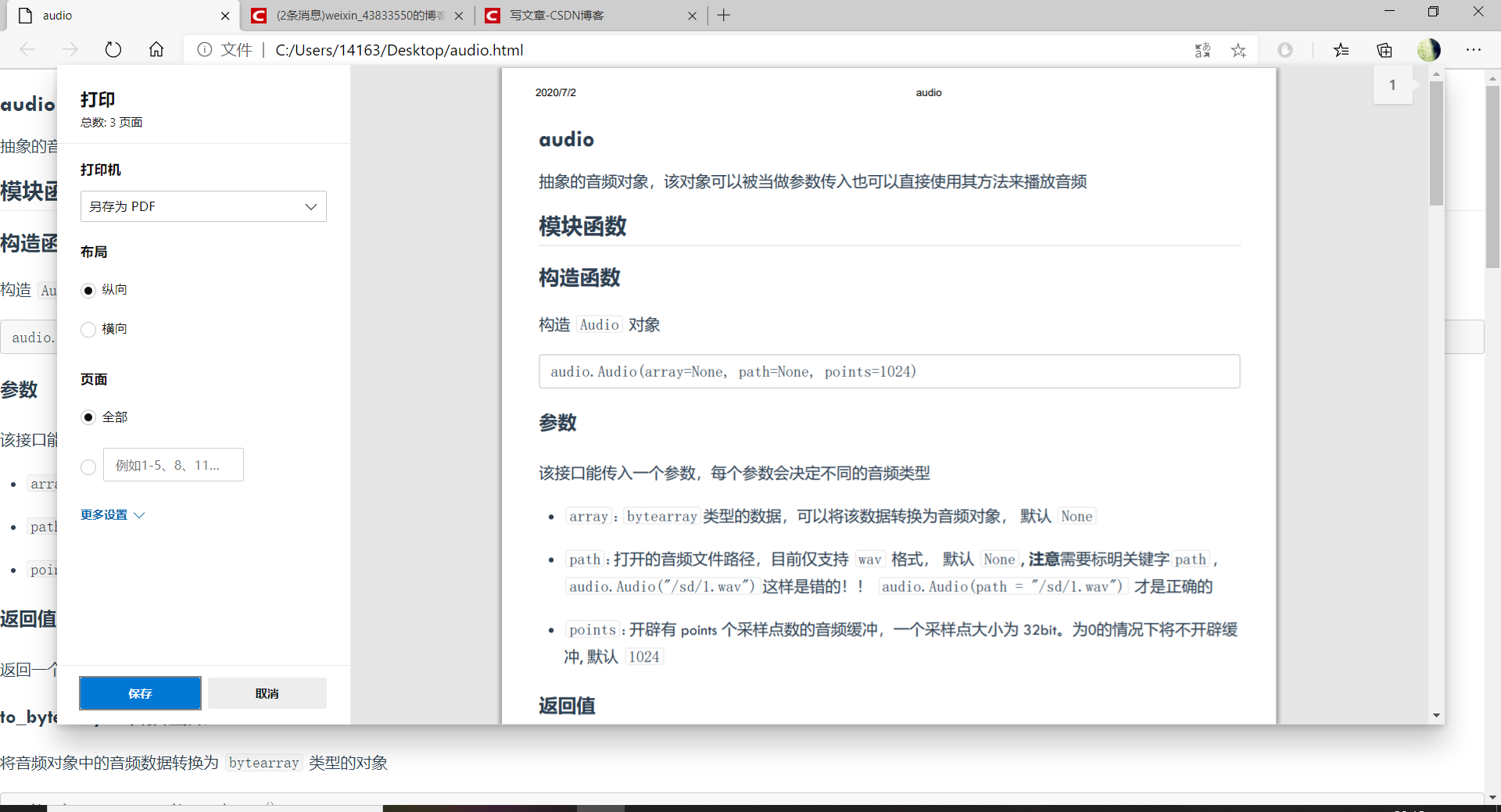Click the browser page vertical scrollbar thumb
The width and height of the screenshot is (1501, 812).
pos(1493,176)
